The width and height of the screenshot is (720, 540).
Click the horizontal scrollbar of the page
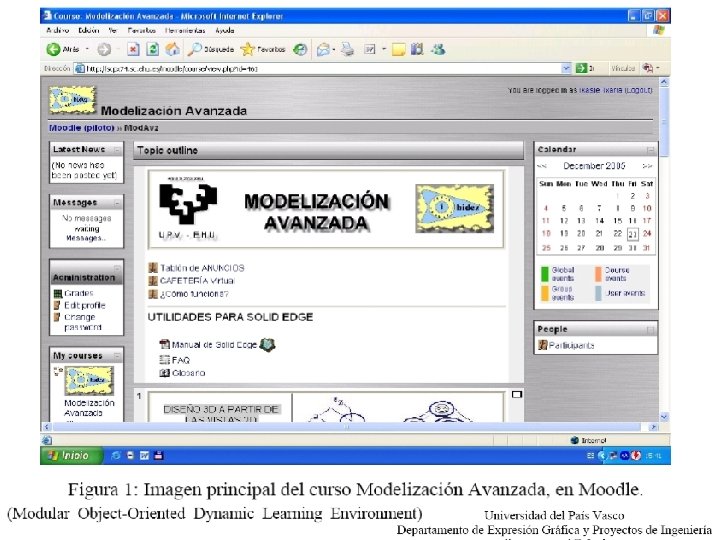347,427
